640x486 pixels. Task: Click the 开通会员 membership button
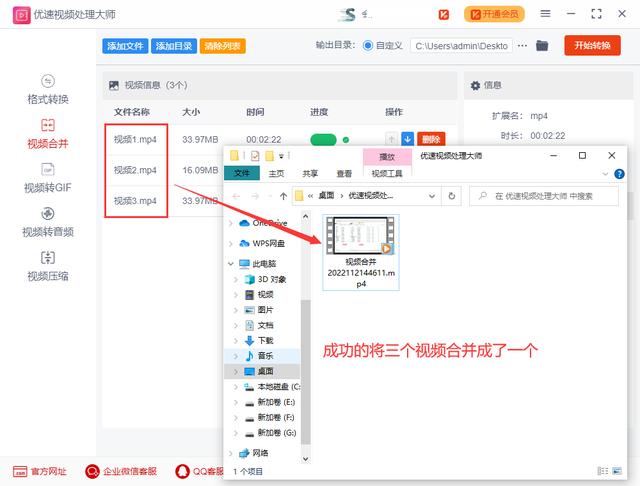[x=494, y=14]
